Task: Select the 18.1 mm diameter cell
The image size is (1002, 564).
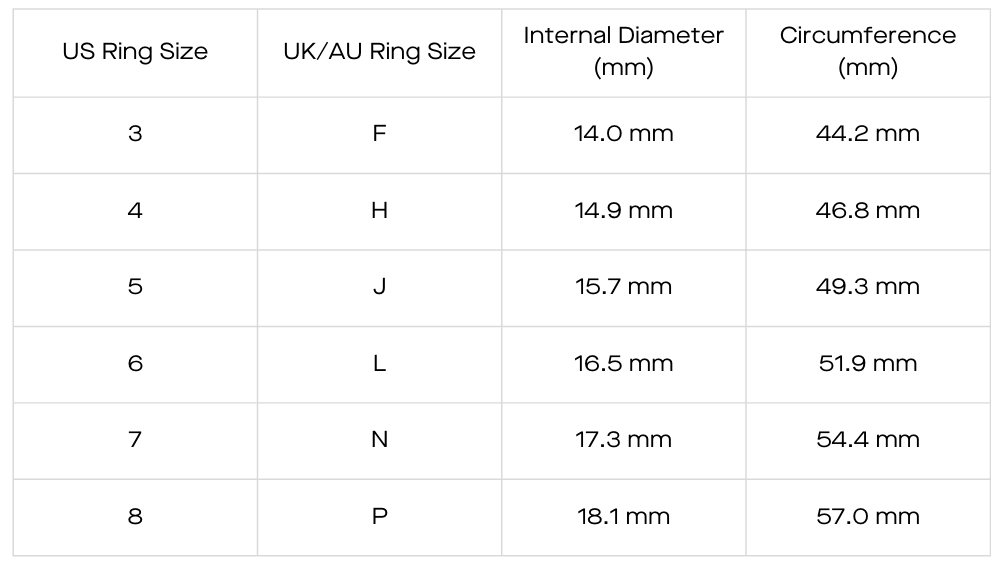Action: [623, 517]
